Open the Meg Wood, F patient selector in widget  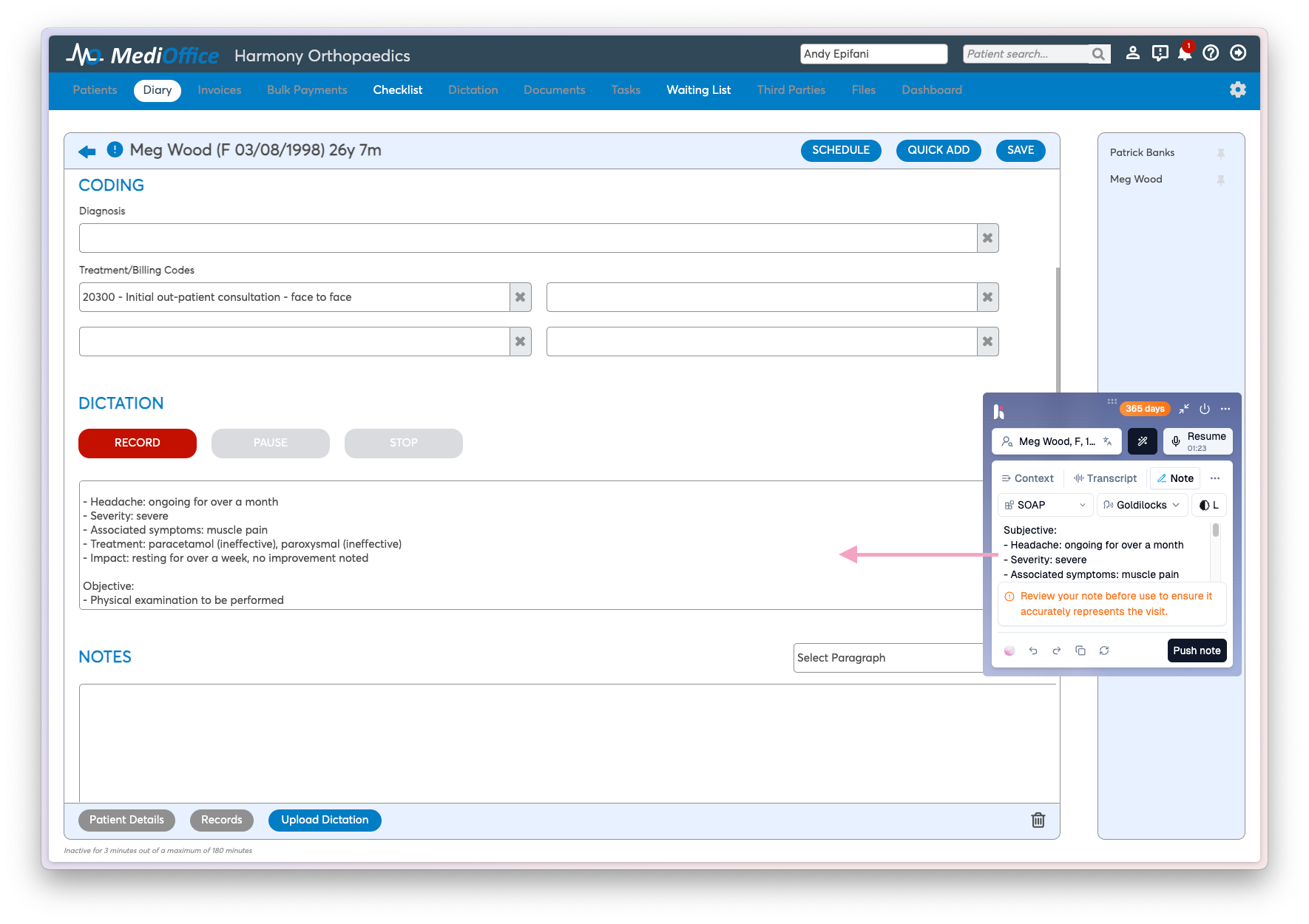(1056, 441)
